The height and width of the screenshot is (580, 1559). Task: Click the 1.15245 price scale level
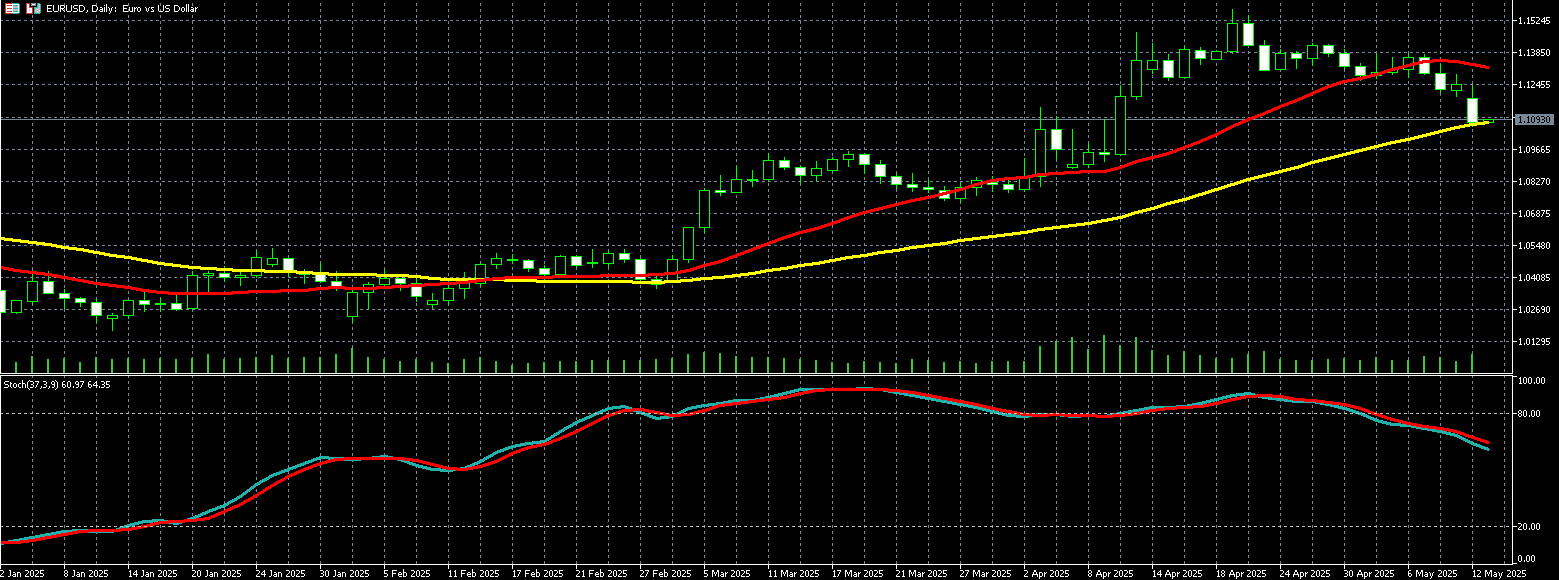coord(1533,21)
